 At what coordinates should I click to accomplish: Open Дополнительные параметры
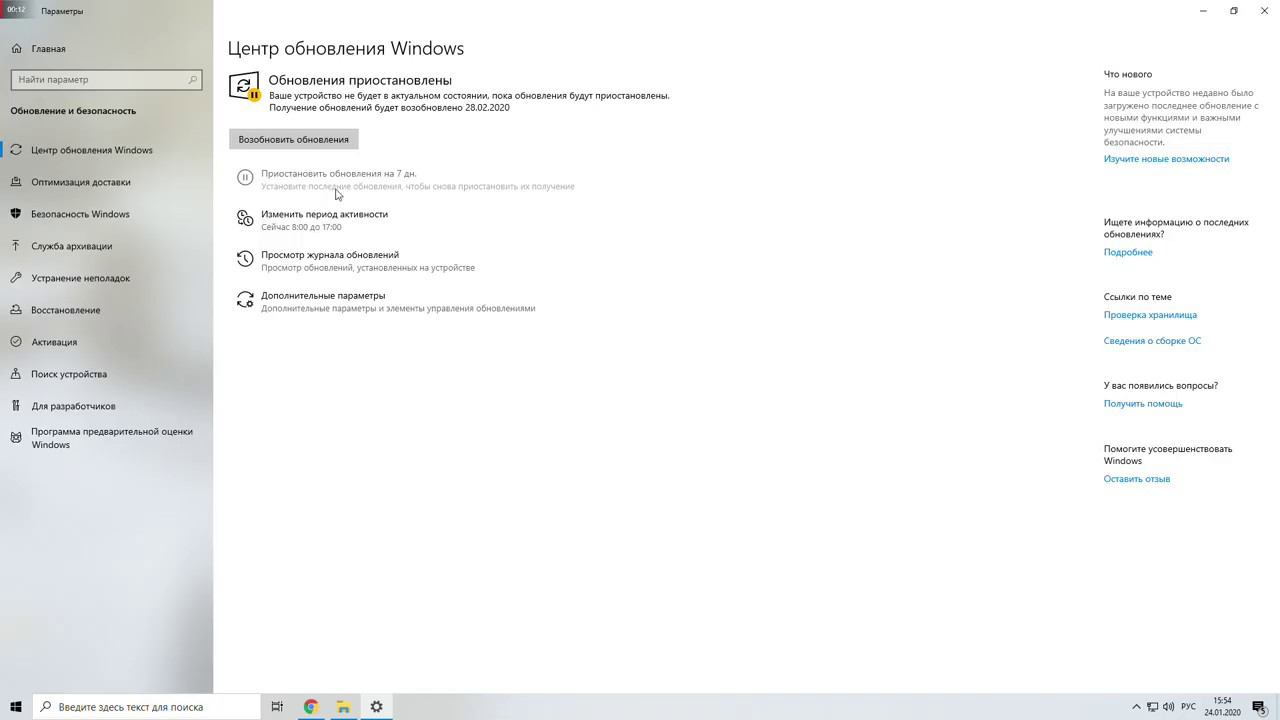pos(323,296)
